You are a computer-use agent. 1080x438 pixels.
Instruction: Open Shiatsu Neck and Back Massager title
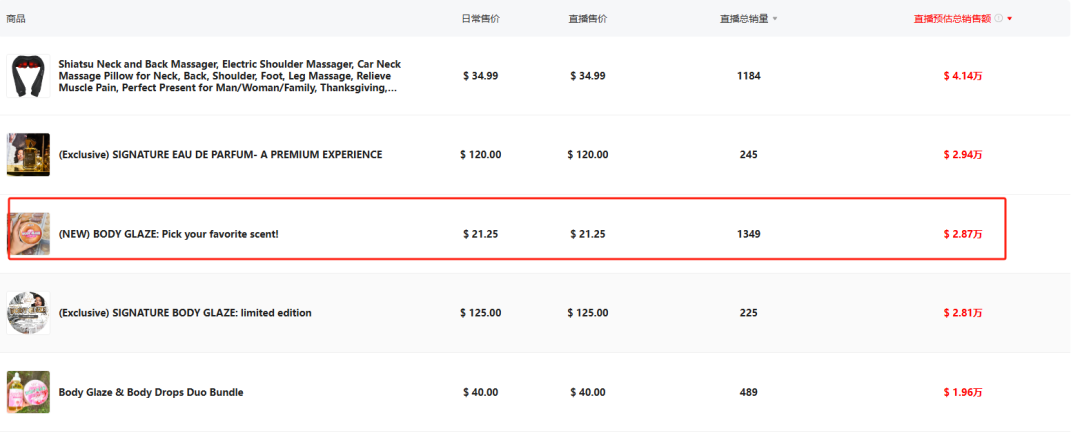pyautogui.click(x=230, y=76)
